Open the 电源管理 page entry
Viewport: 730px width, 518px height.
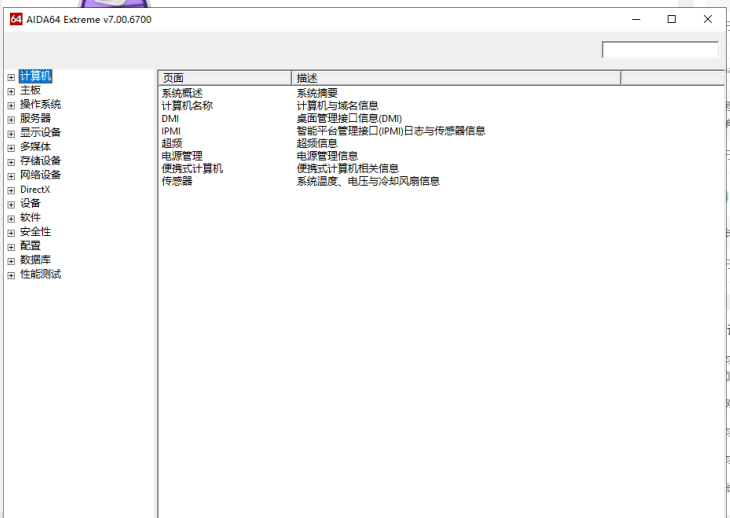pos(182,156)
